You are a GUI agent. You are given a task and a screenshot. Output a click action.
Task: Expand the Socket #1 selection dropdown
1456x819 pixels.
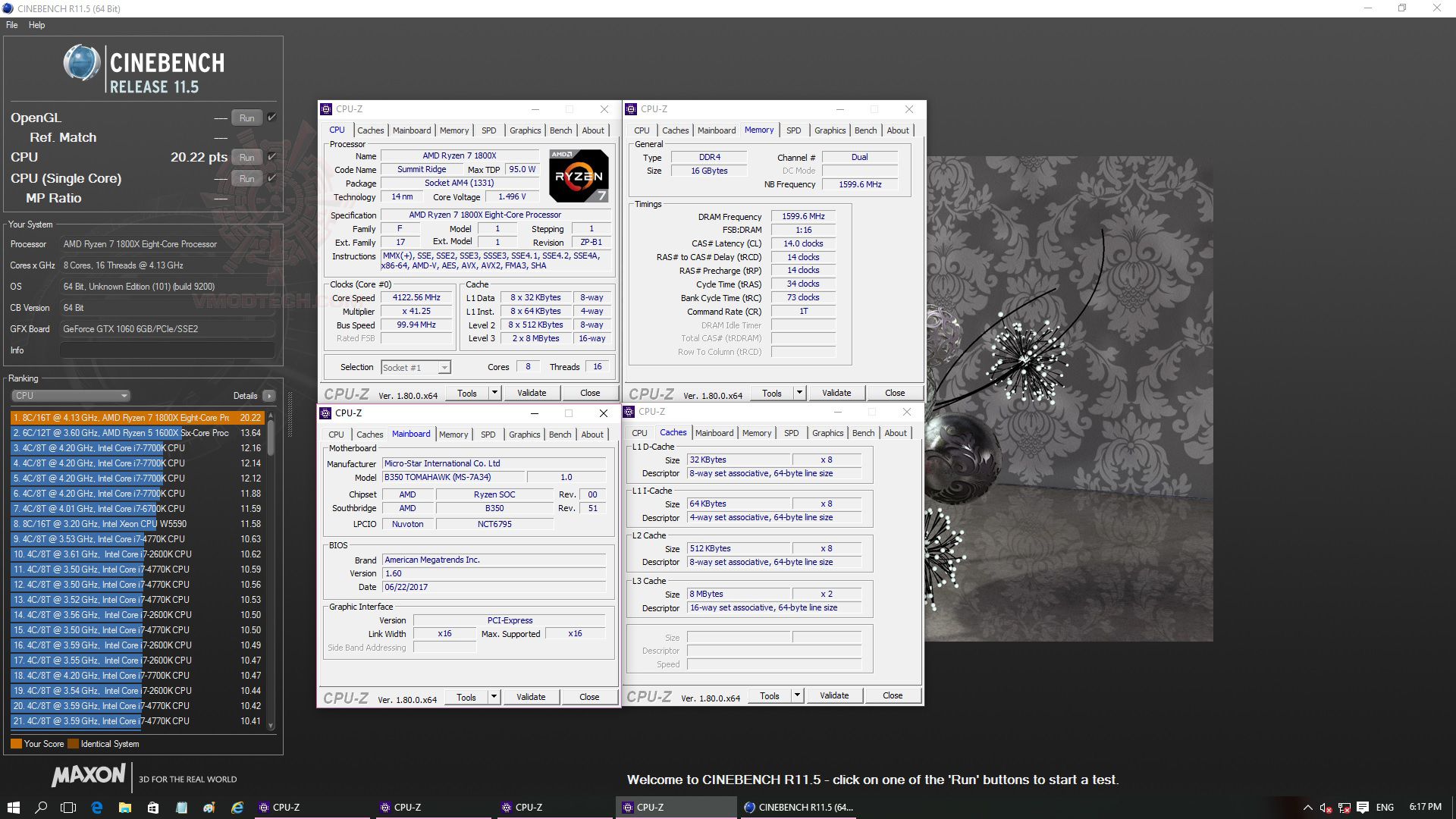pos(444,368)
